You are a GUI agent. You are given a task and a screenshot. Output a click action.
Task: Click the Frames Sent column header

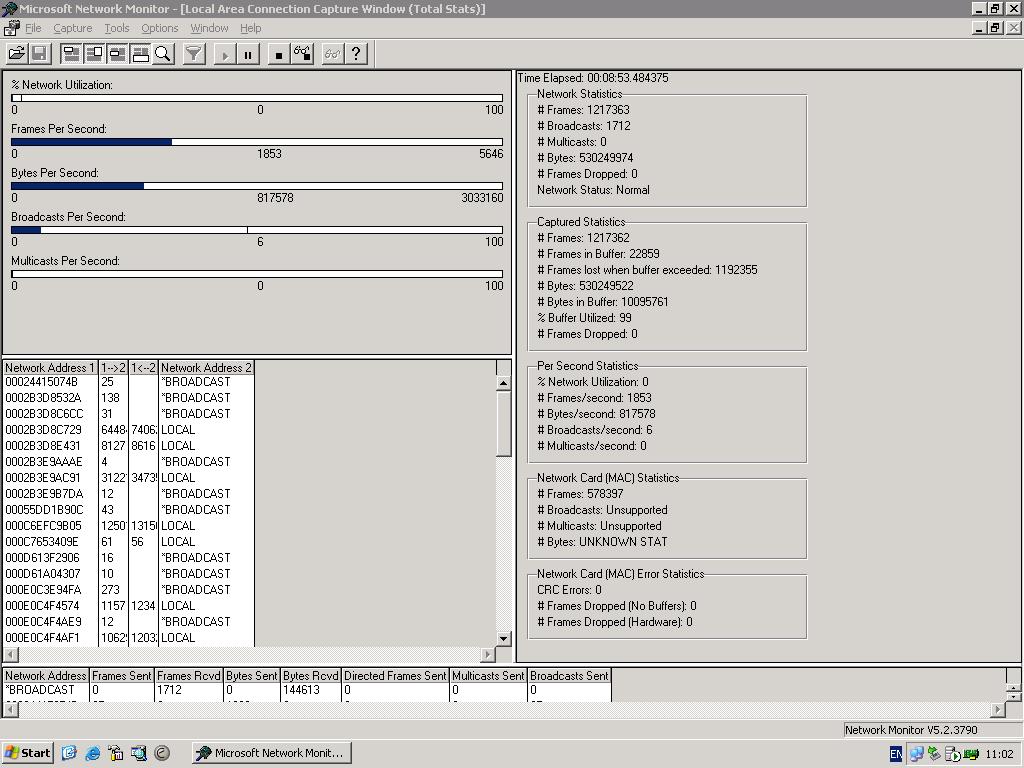coord(122,676)
